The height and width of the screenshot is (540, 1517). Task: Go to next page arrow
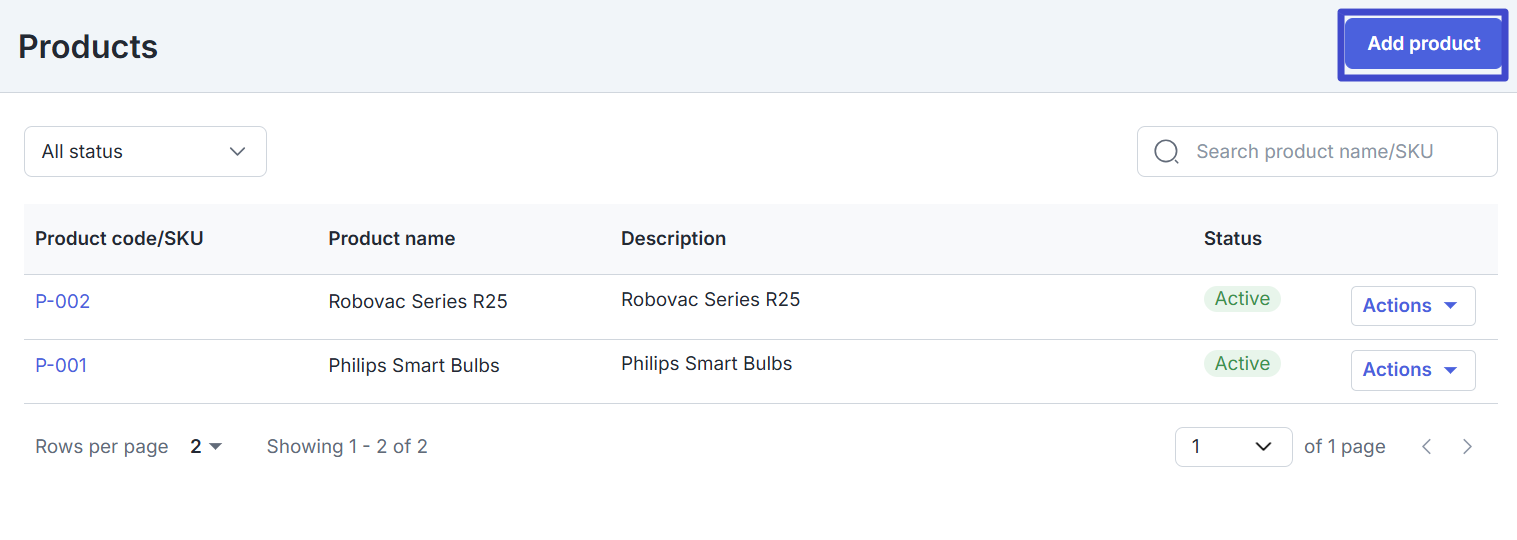pyautogui.click(x=1467, y=447)
